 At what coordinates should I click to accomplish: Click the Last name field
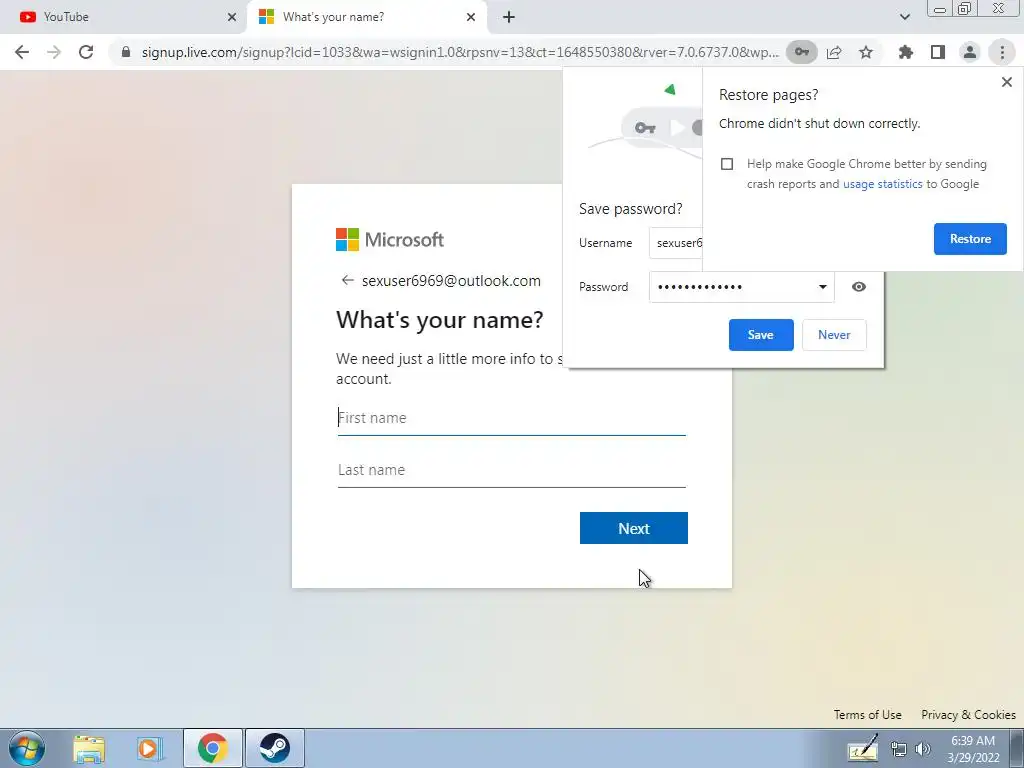[x=511, y=470]
